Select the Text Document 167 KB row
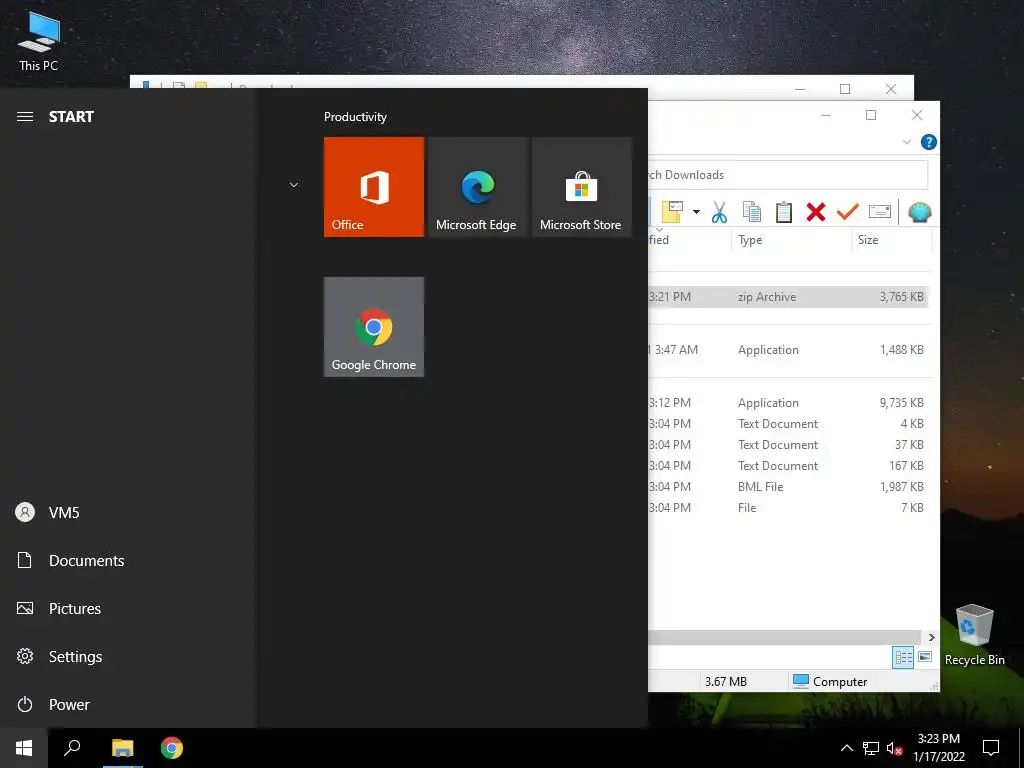The image size is (1024, 768). (x=788, y=466)
